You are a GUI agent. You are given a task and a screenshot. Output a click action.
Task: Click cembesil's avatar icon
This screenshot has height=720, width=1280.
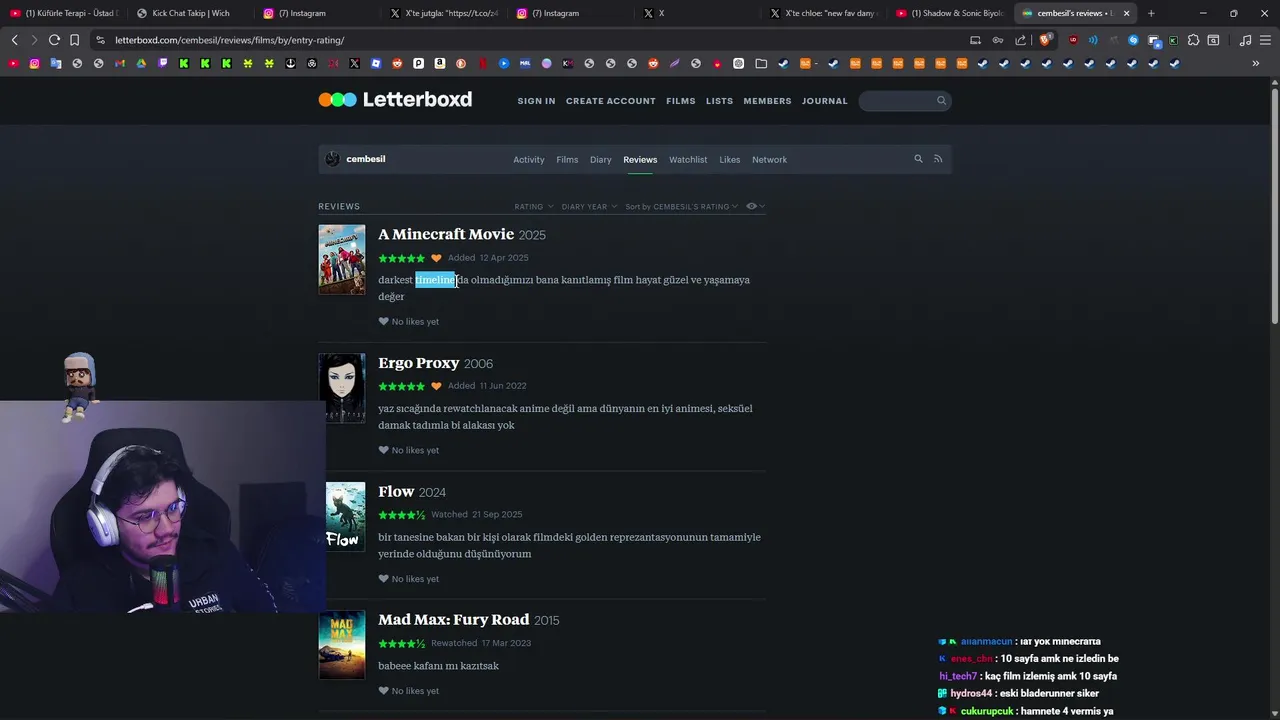[x=333, y=159]
